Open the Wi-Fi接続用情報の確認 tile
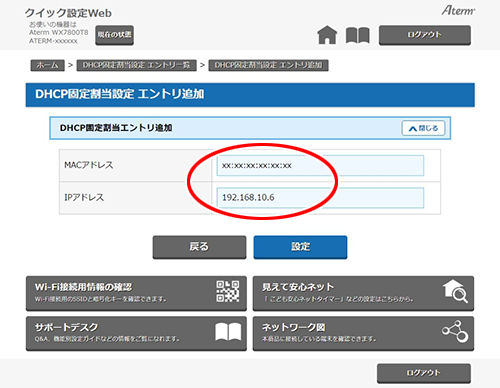500x388 pixels. point(136,293)
